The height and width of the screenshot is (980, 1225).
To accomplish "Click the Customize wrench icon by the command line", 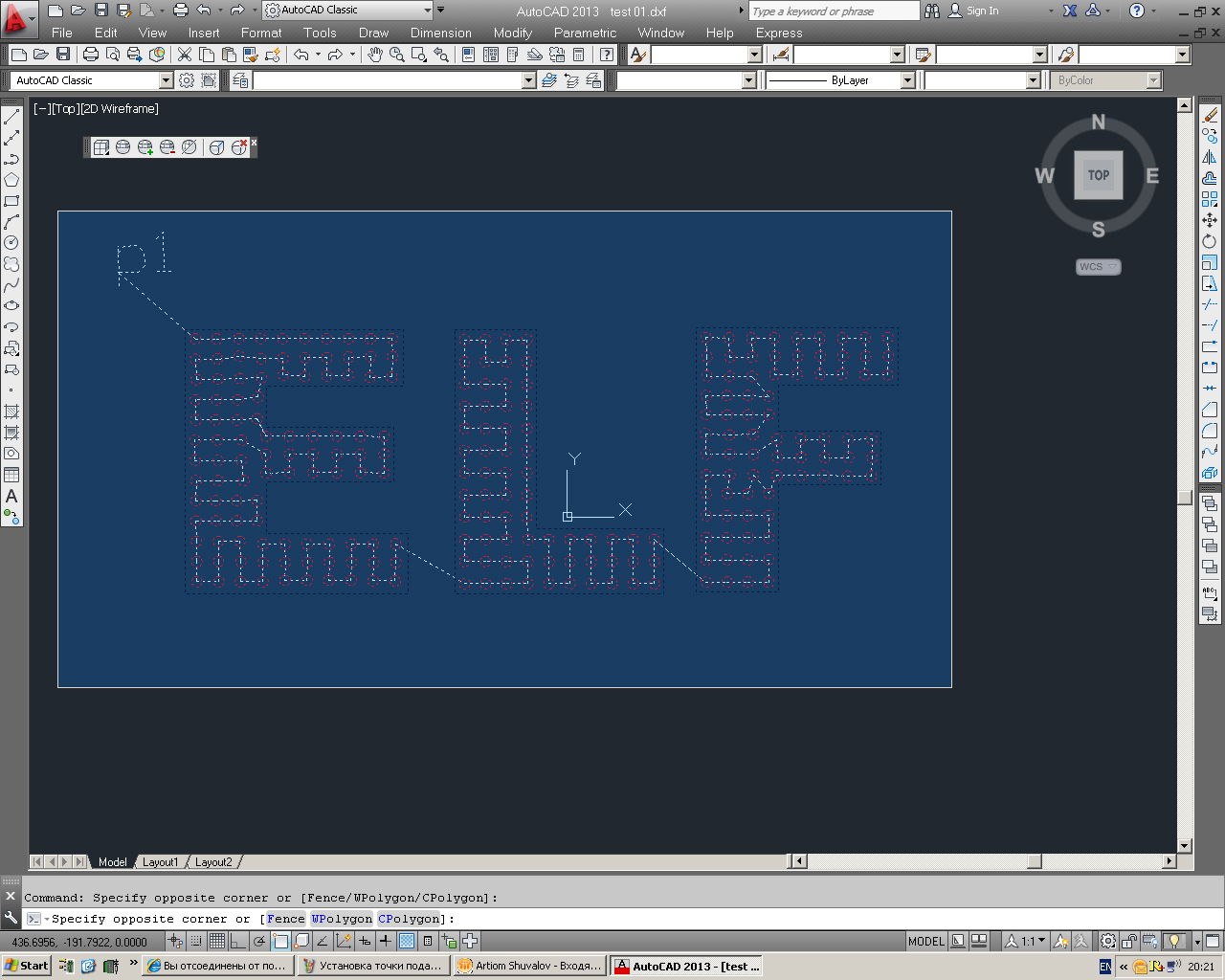I will tap(11, 918).
